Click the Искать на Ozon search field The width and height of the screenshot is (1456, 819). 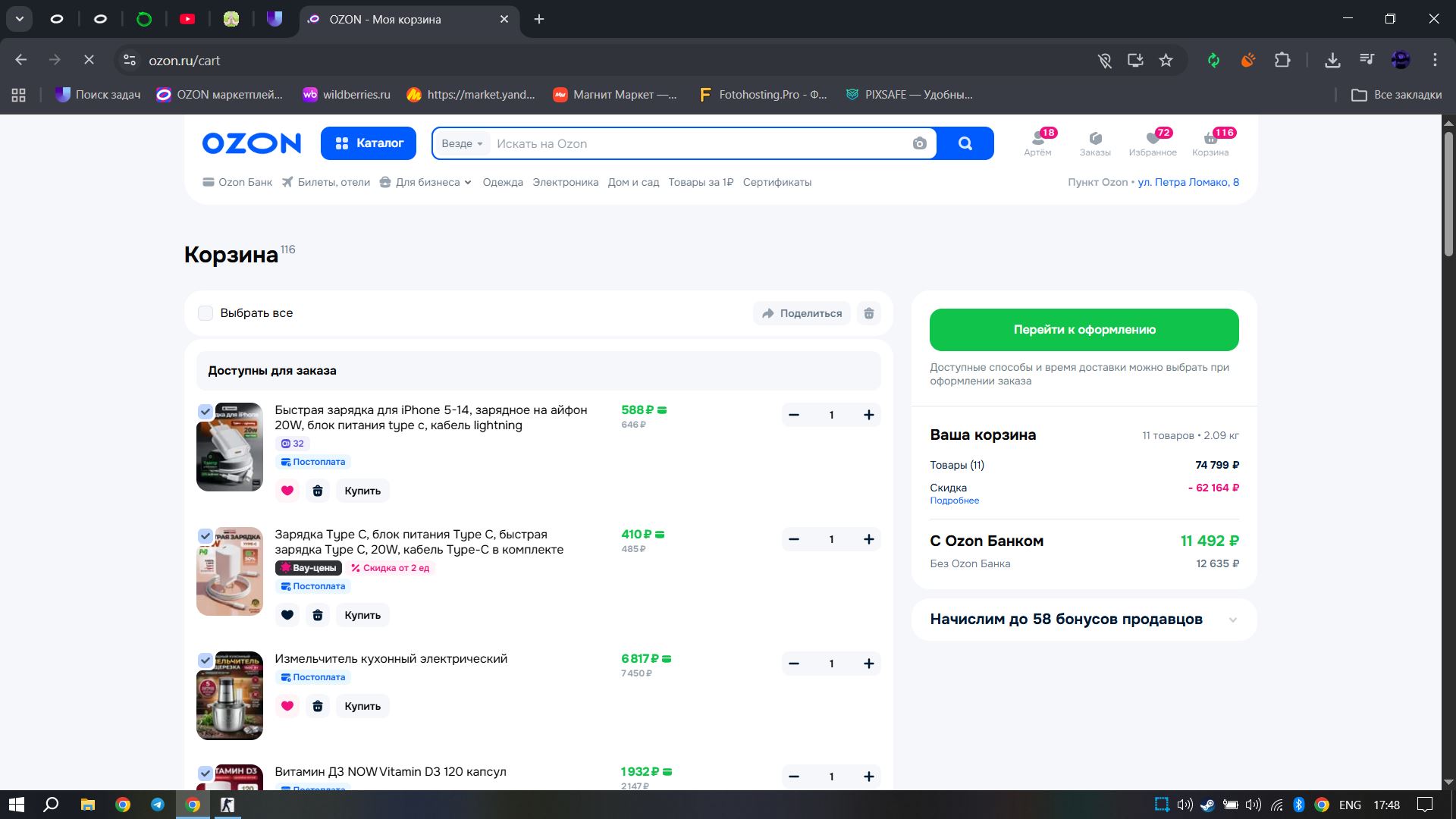tap(698, 143)
